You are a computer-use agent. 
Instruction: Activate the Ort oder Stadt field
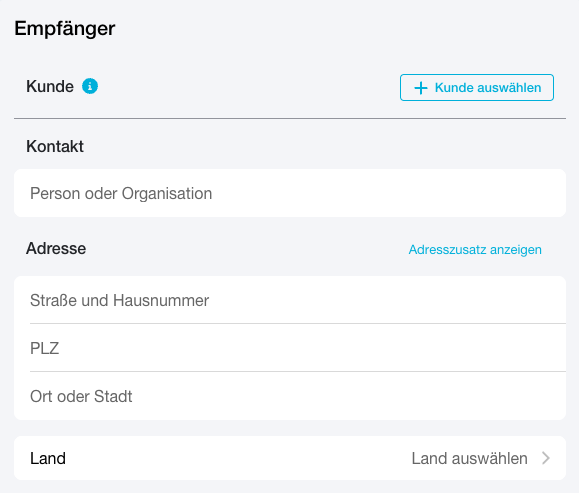coord(290,396)
